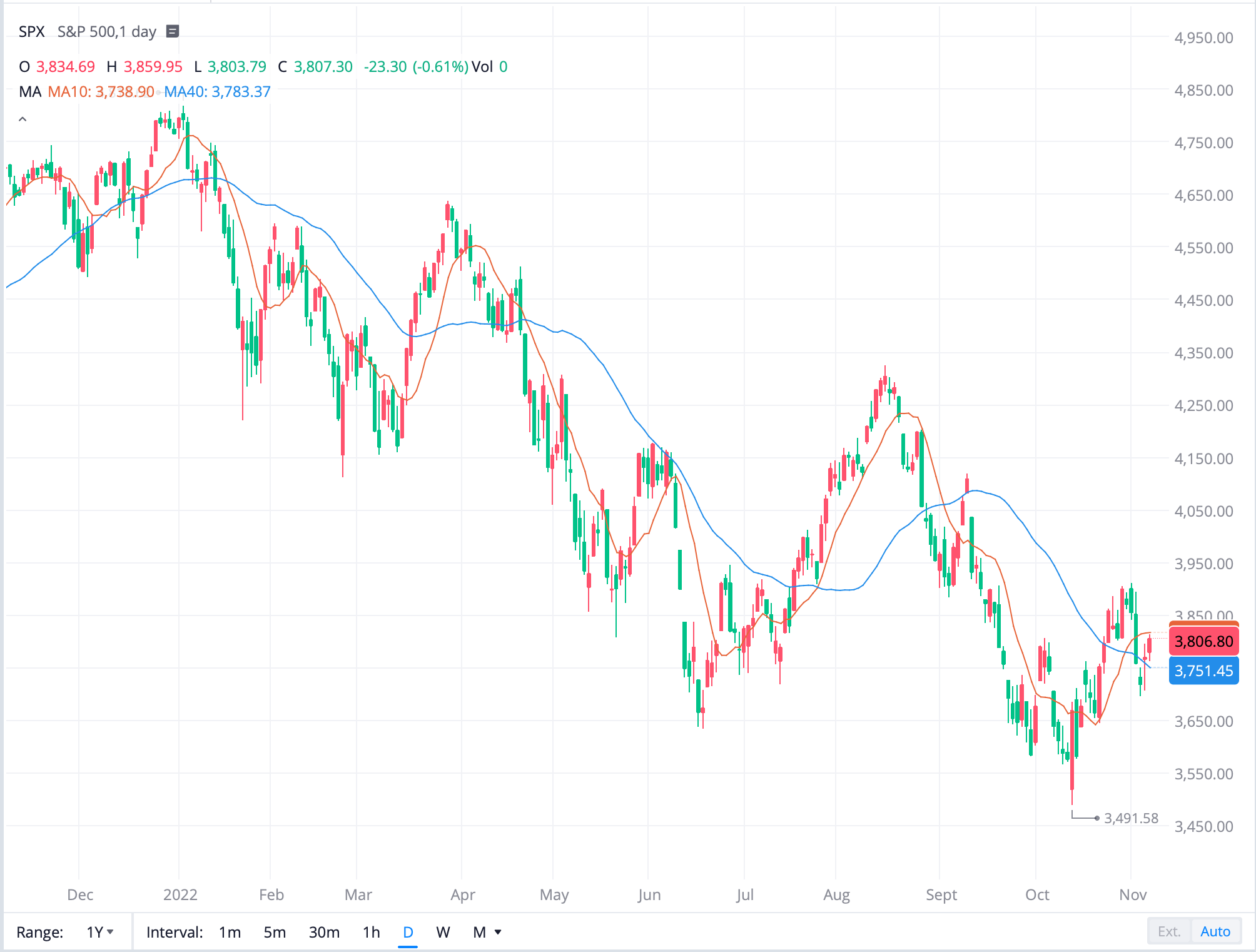Screen dimensions: 1256x952
Task: Collapse the legend using the chevron icon
Action: pos(23,118)
